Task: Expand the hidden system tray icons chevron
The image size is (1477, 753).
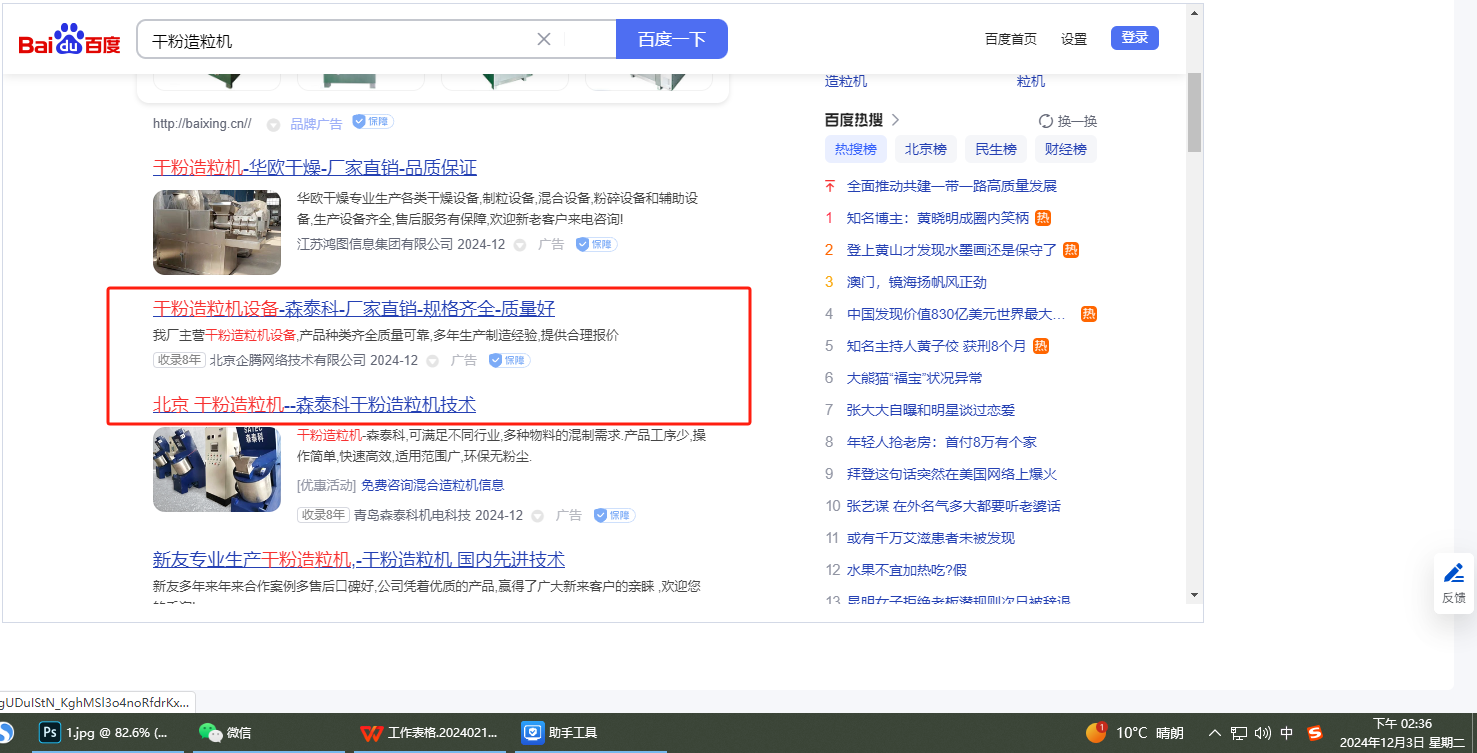Action: [1215, 732]
